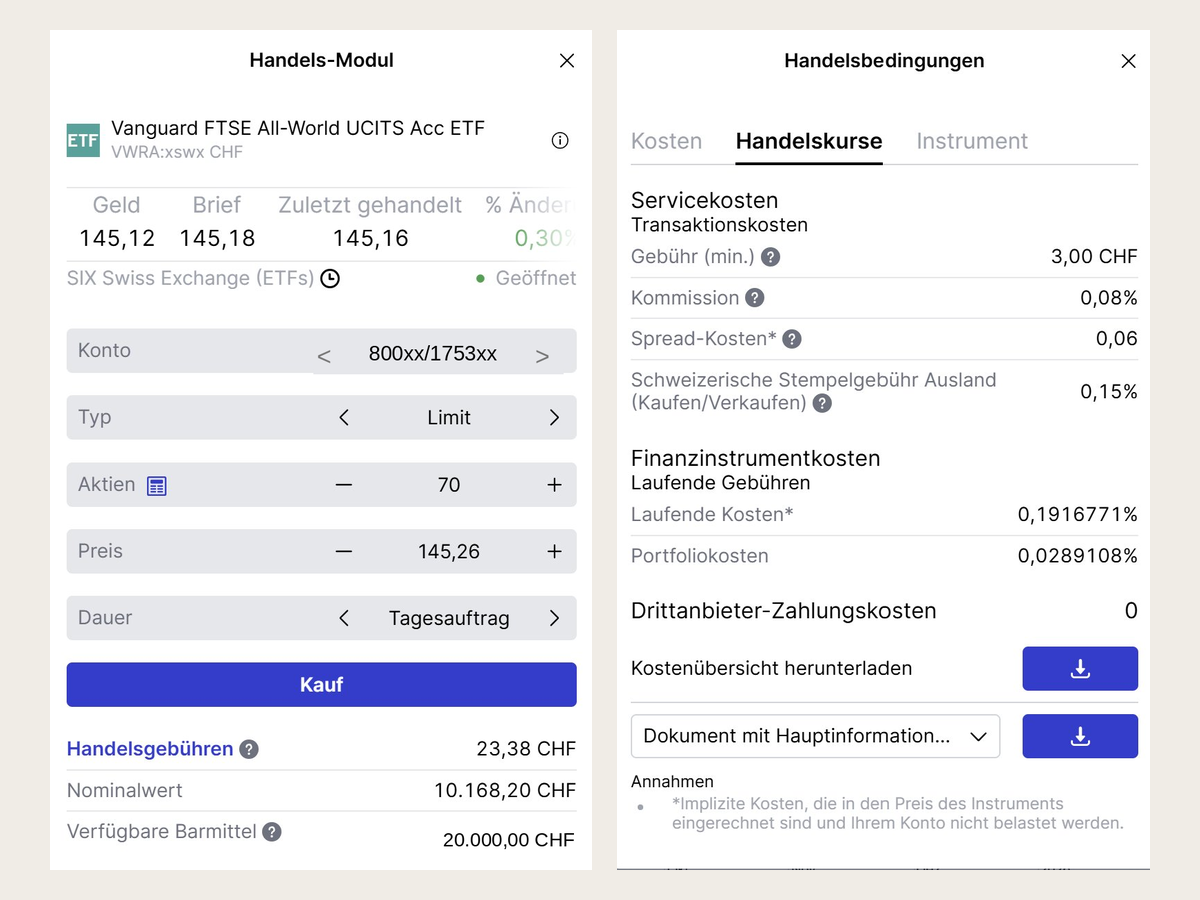This screenshot has height=900, width=1200.
Task: Click the blue Kauf button
Action: 322,685
